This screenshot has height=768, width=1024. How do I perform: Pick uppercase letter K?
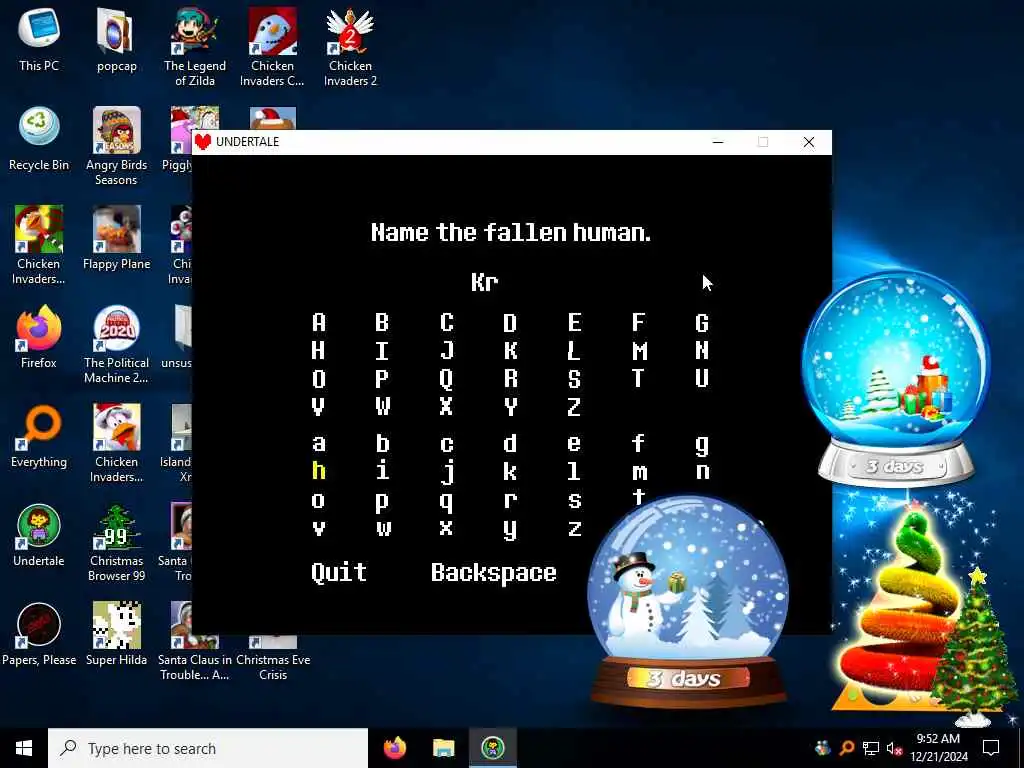pos(511,351)
